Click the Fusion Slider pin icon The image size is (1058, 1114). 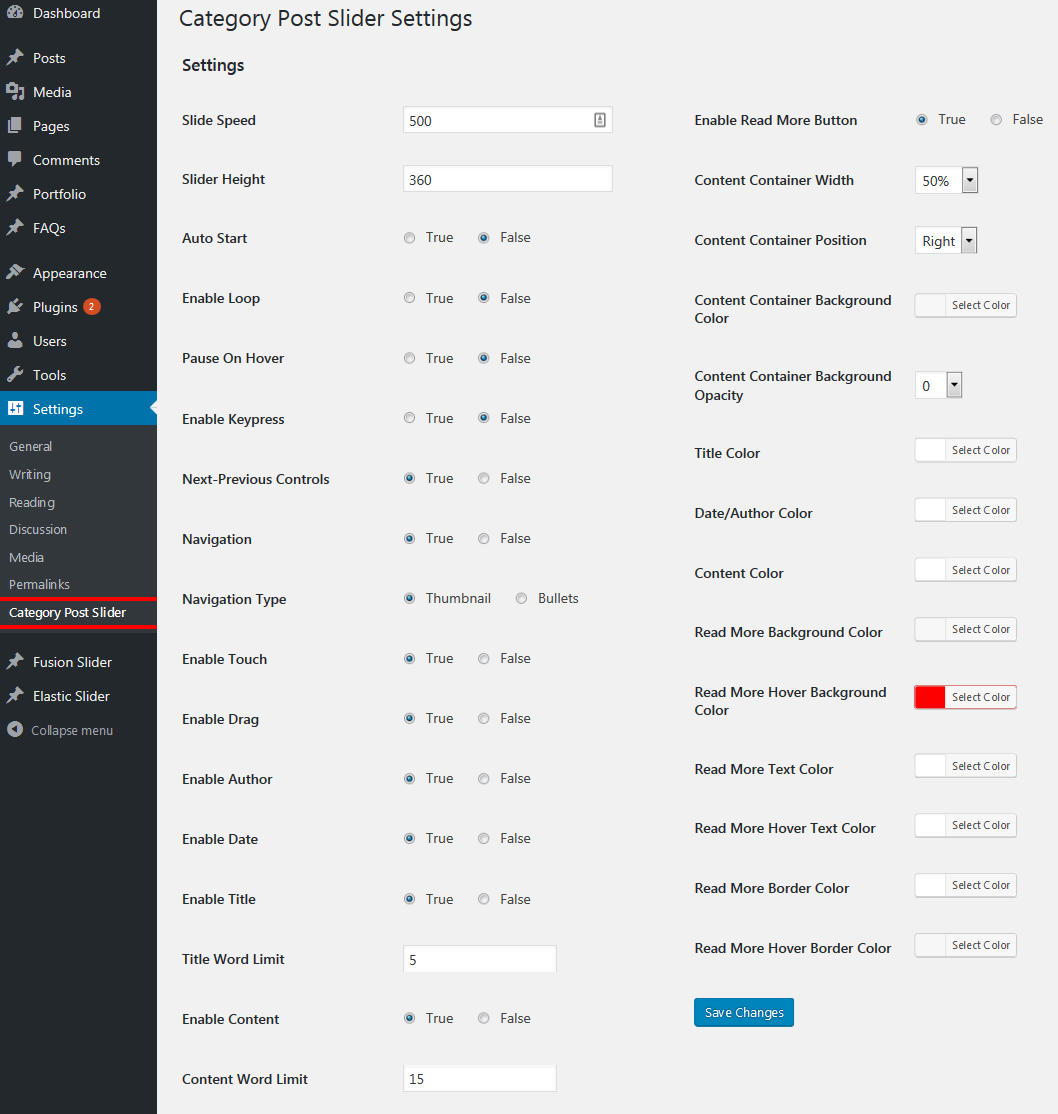click(15, 661)
